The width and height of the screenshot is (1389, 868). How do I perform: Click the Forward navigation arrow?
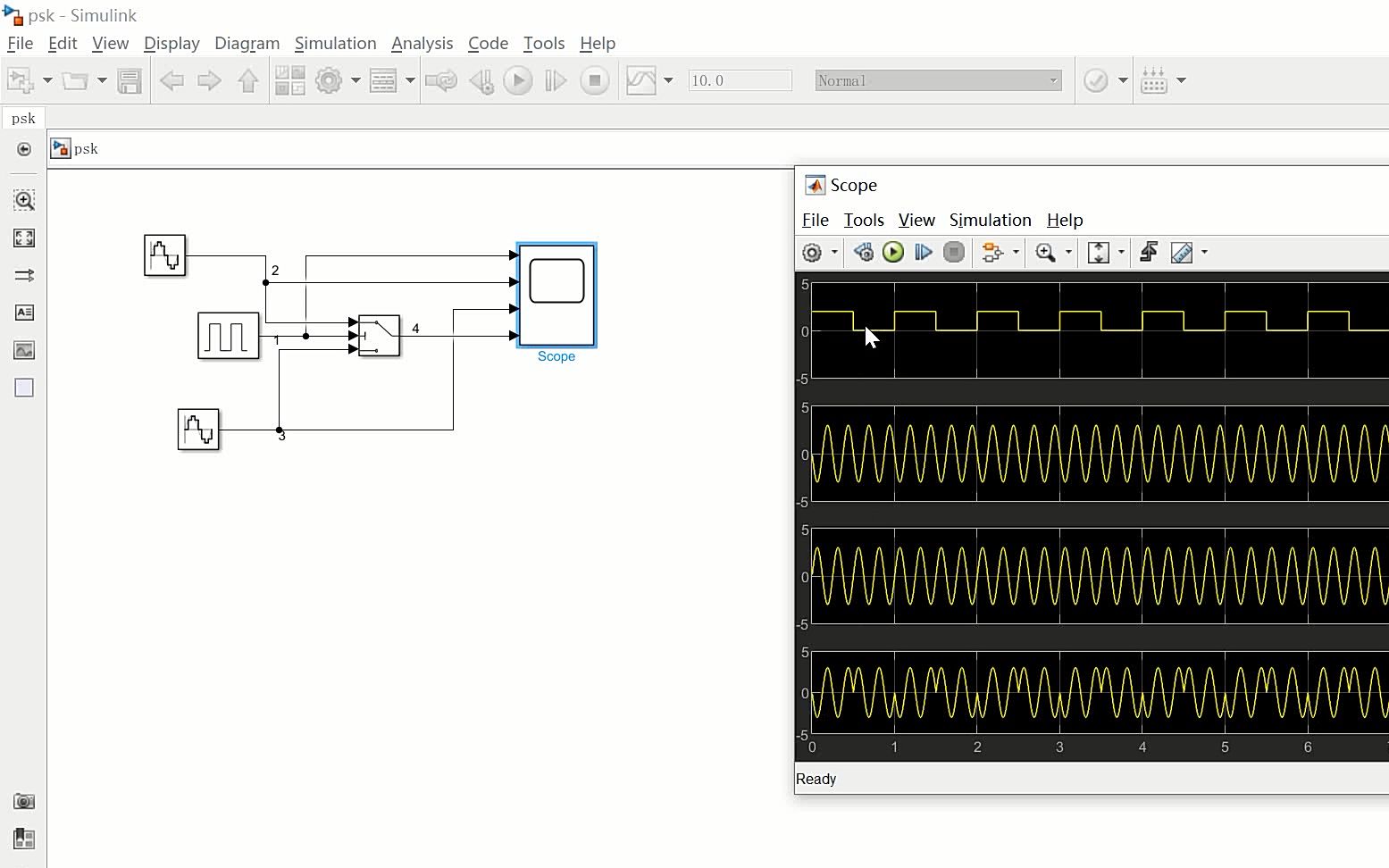click(209, 81)
